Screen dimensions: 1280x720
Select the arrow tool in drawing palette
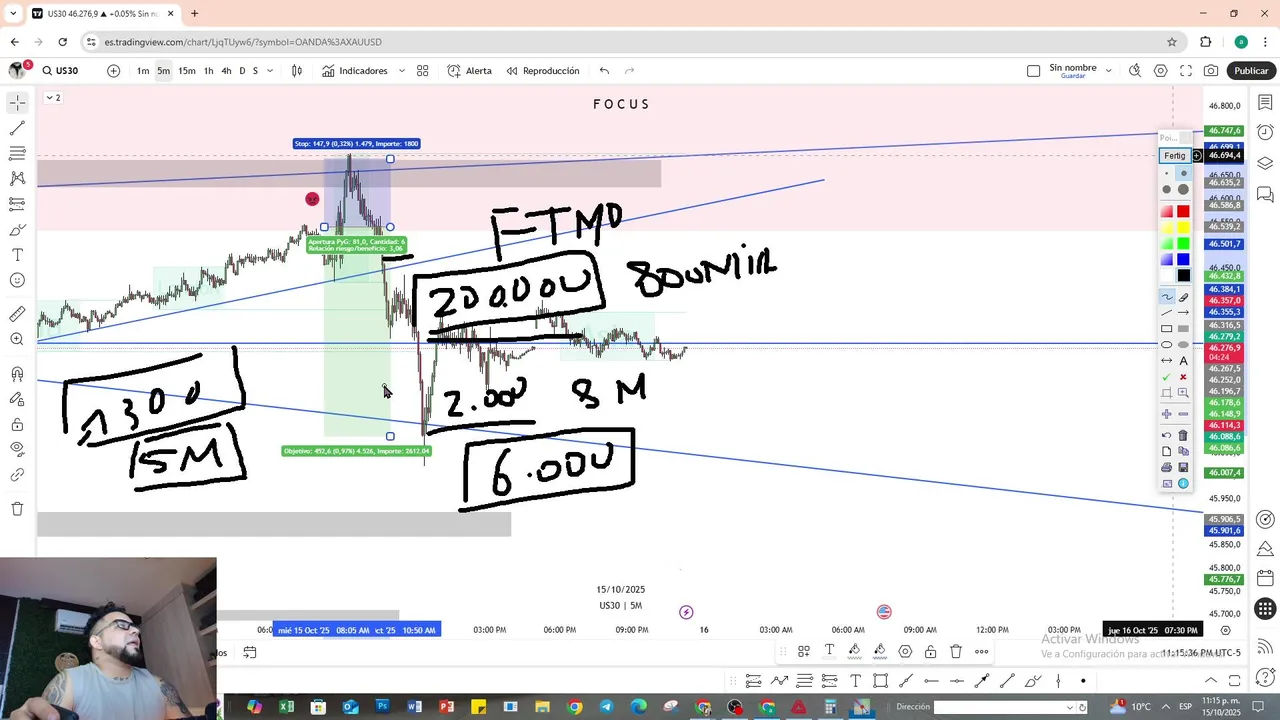coord(1183,313)
